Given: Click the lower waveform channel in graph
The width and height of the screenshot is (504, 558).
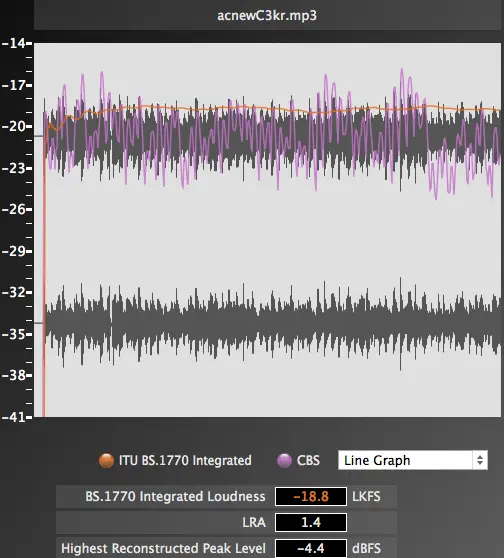Looking at the screenshot, I should 272,323.
